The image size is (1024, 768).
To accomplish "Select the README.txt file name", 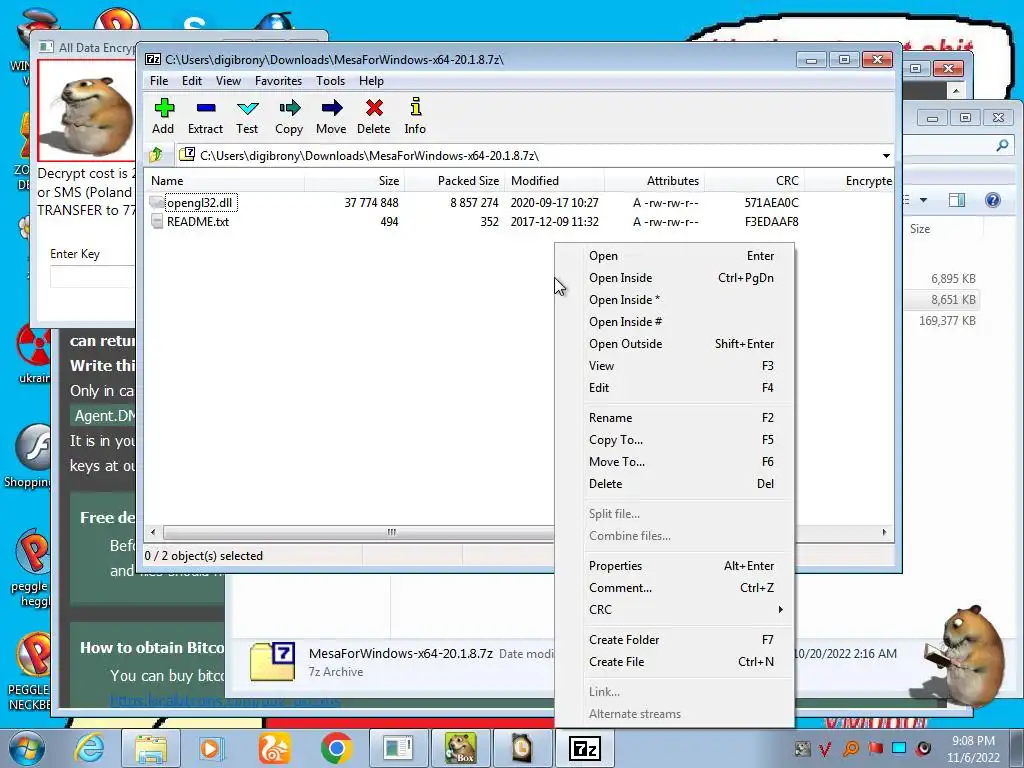I will coord(198,221).
